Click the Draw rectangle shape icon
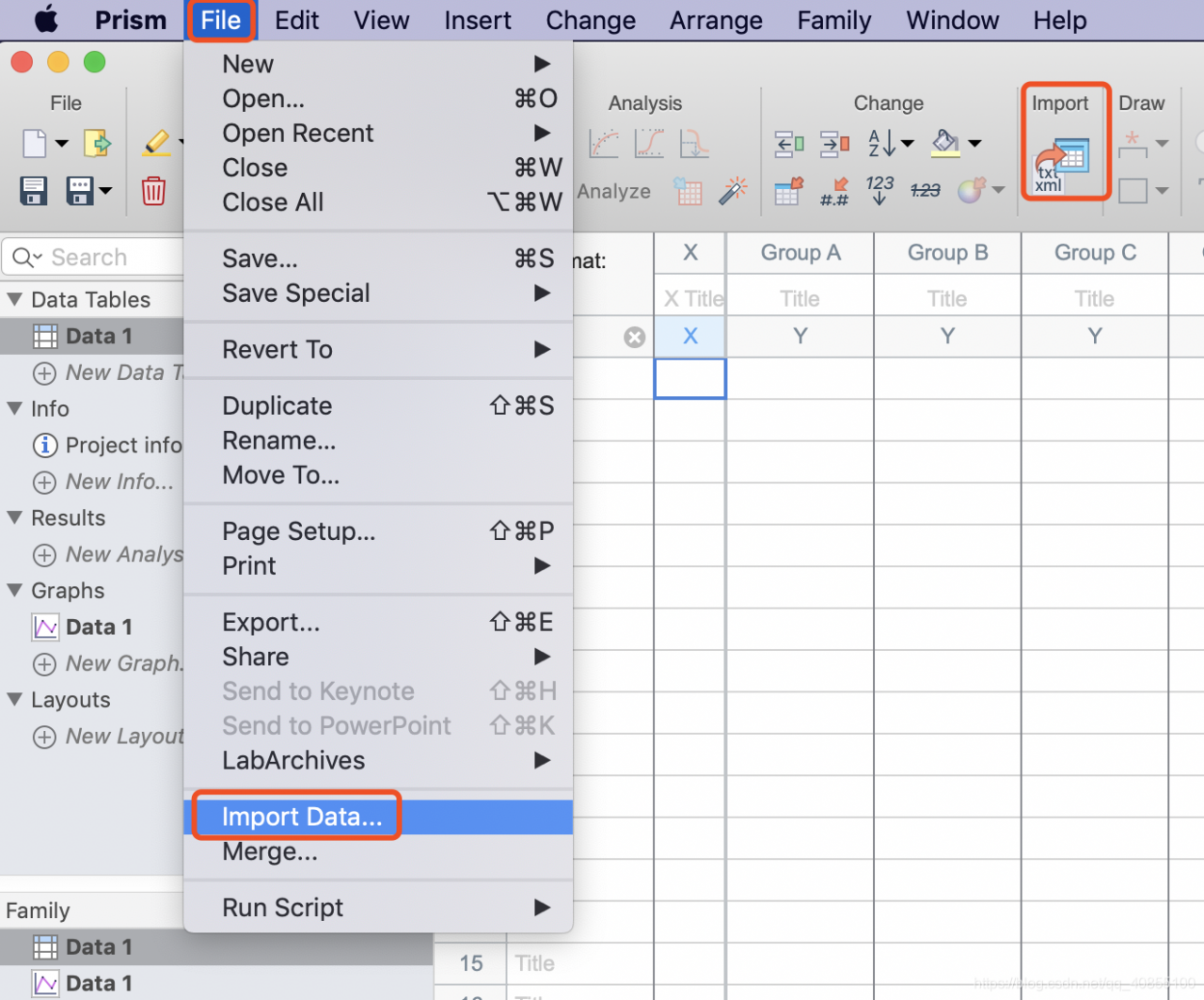 [1133, 191]
